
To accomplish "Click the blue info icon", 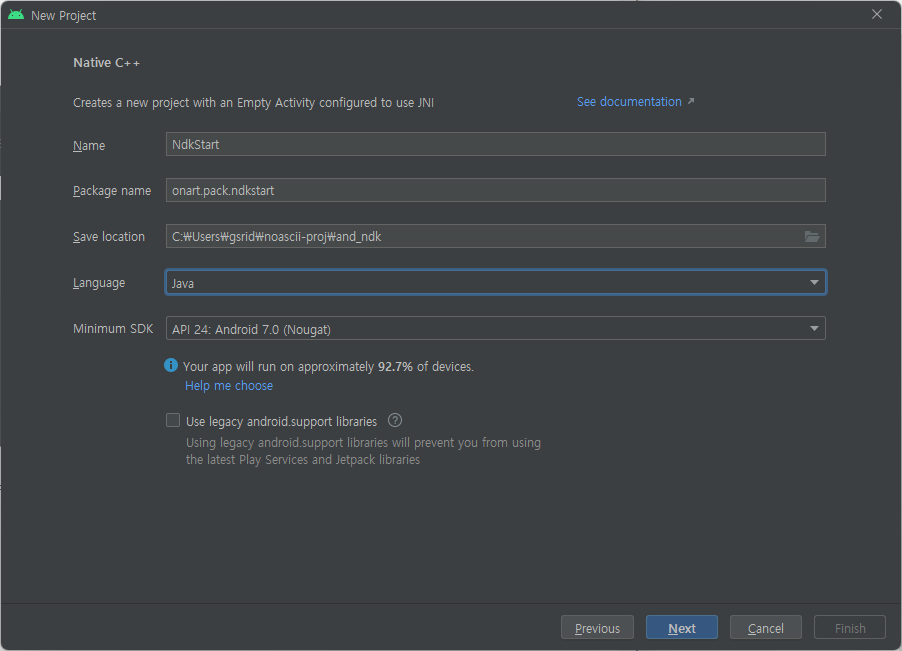I will point(171,365).
